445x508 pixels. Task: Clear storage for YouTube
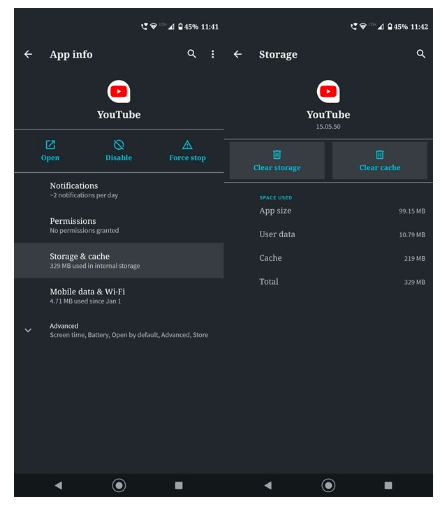click(x=277, y=160)
